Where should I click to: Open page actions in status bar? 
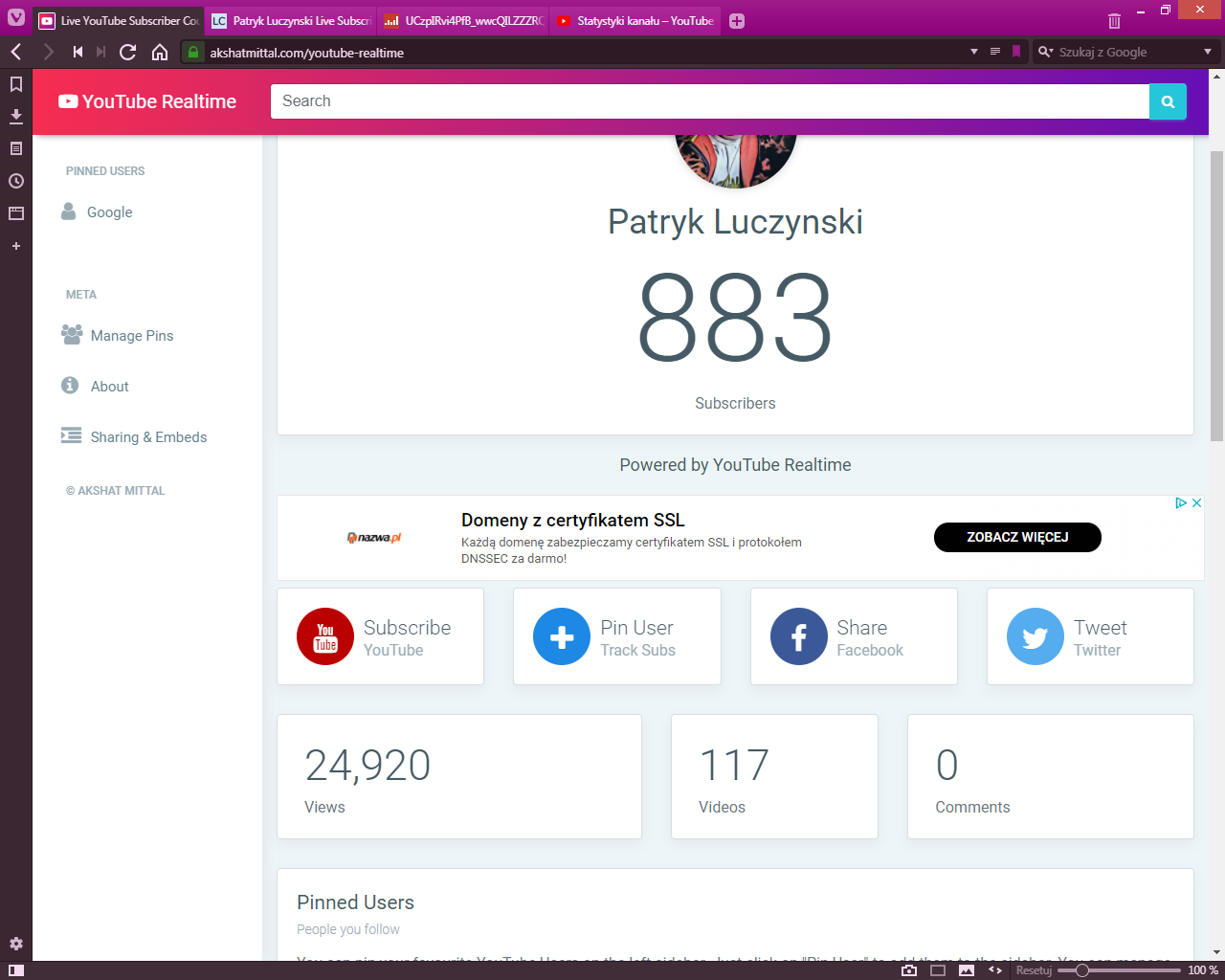tap(995, 970)
